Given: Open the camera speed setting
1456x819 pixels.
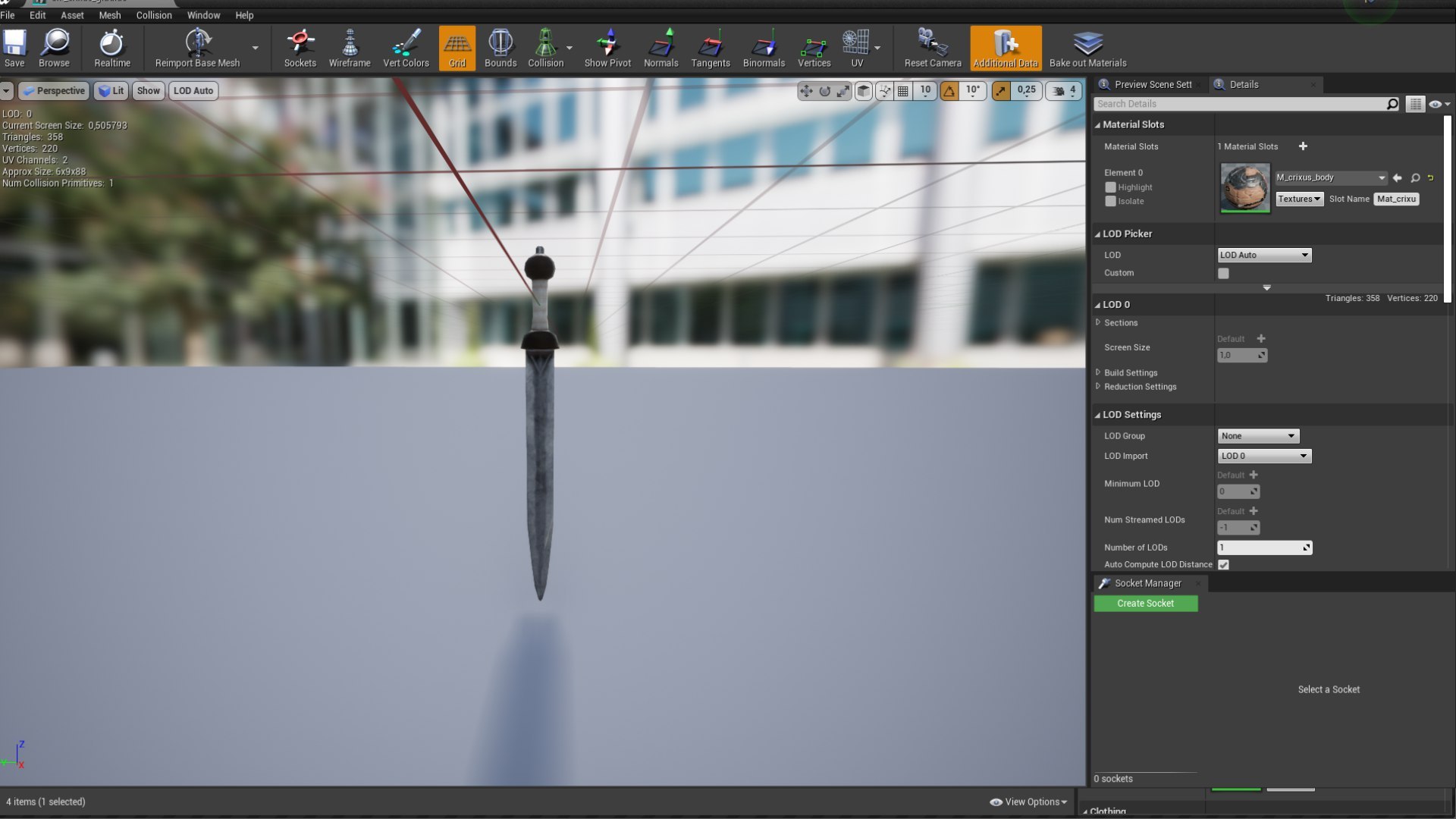Looking at the screenshot, I should (1064, 91).
